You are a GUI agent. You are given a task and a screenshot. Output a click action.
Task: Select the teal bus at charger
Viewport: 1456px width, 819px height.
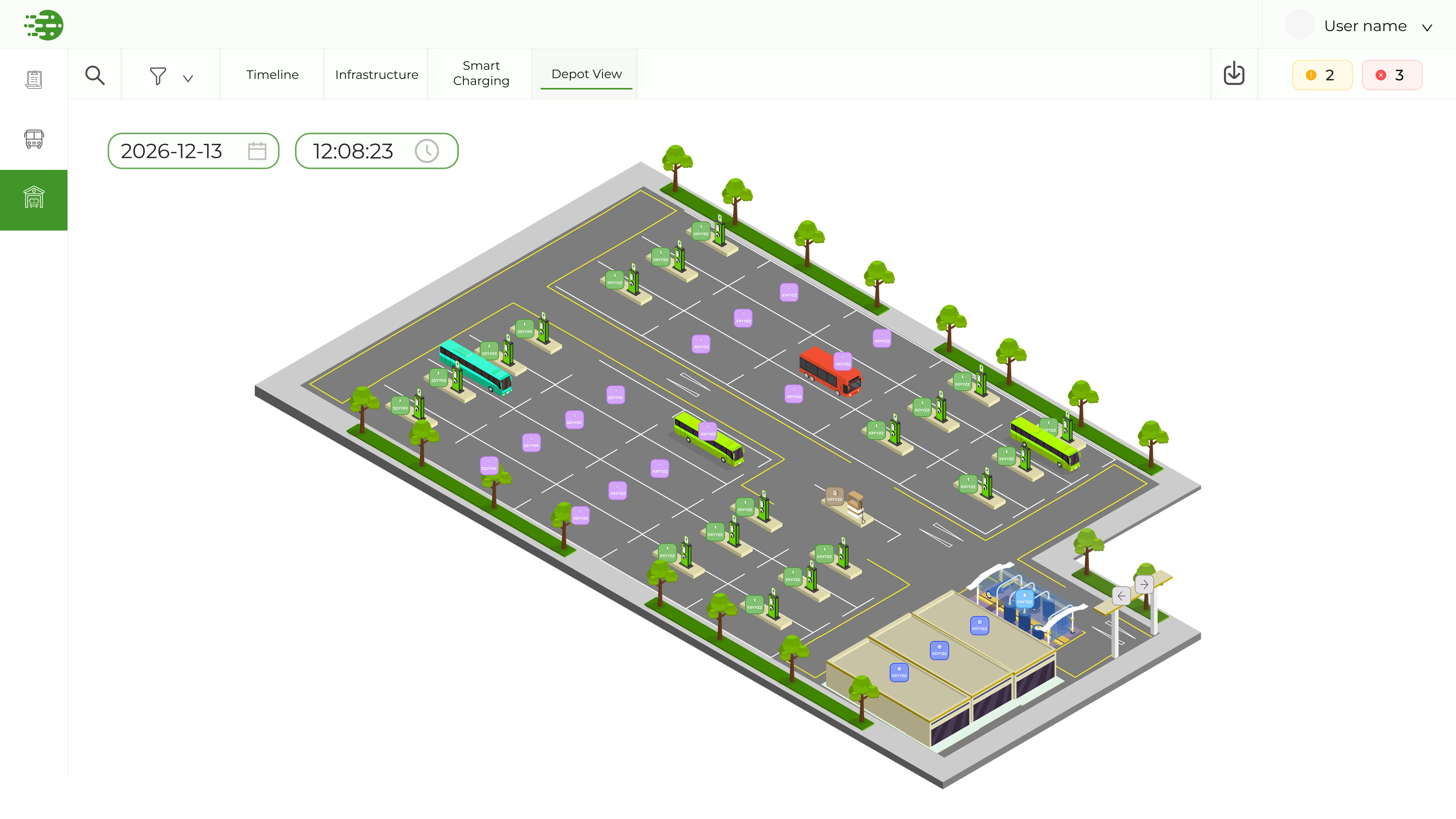[476, 367]
